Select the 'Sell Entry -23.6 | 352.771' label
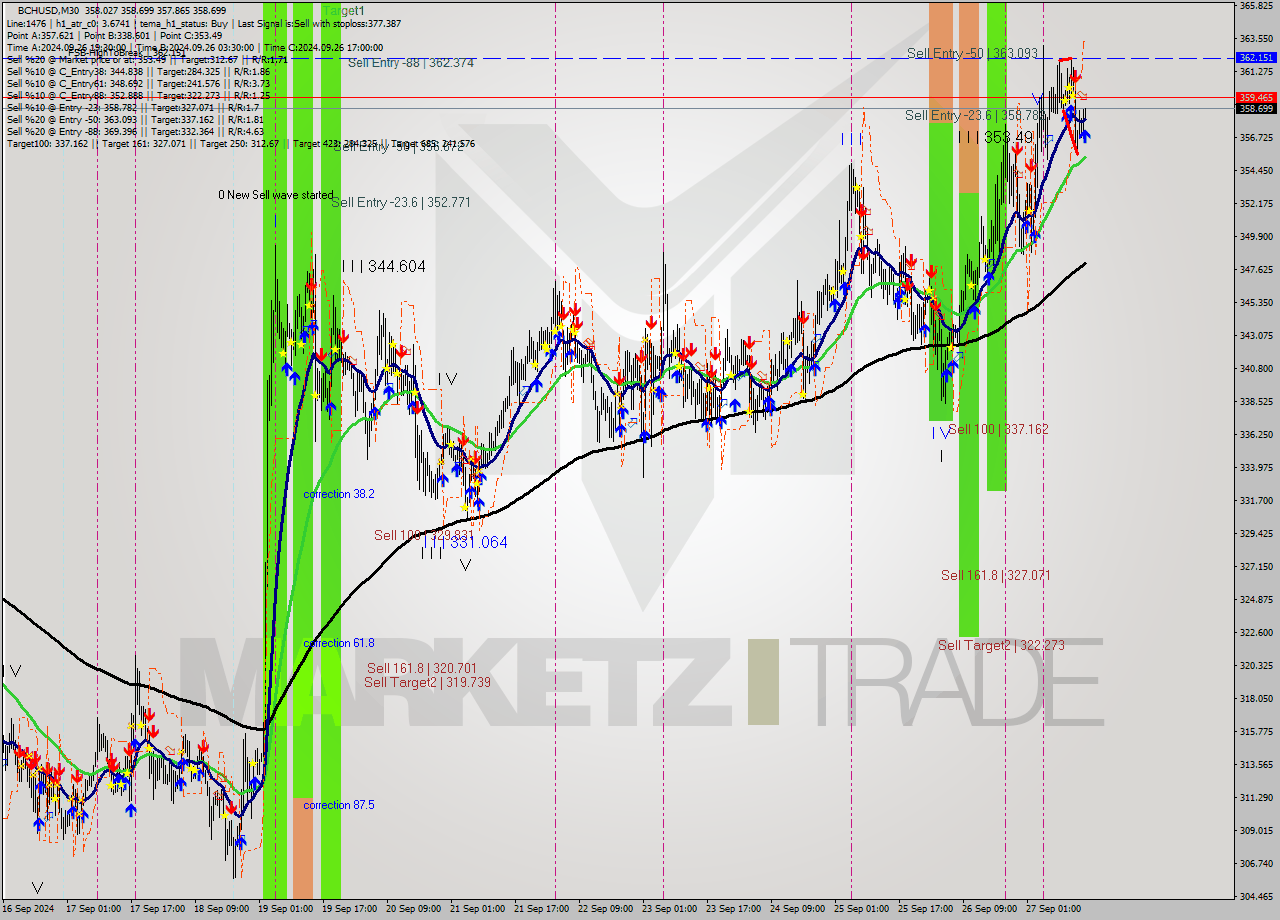Screen dimensions: 1280x920 coord(400,202)
